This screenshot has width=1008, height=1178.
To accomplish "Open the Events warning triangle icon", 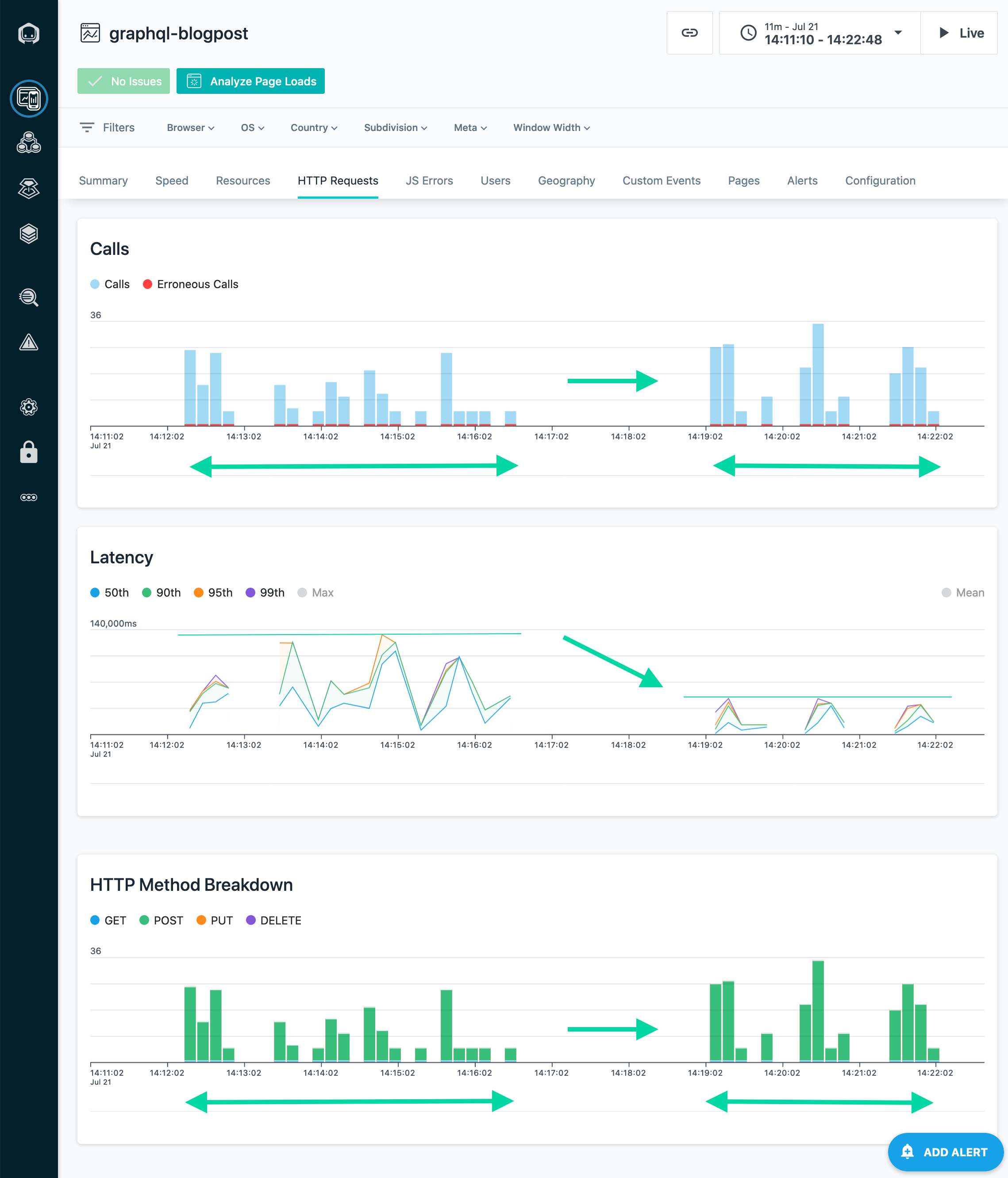I will click(28, 342).
